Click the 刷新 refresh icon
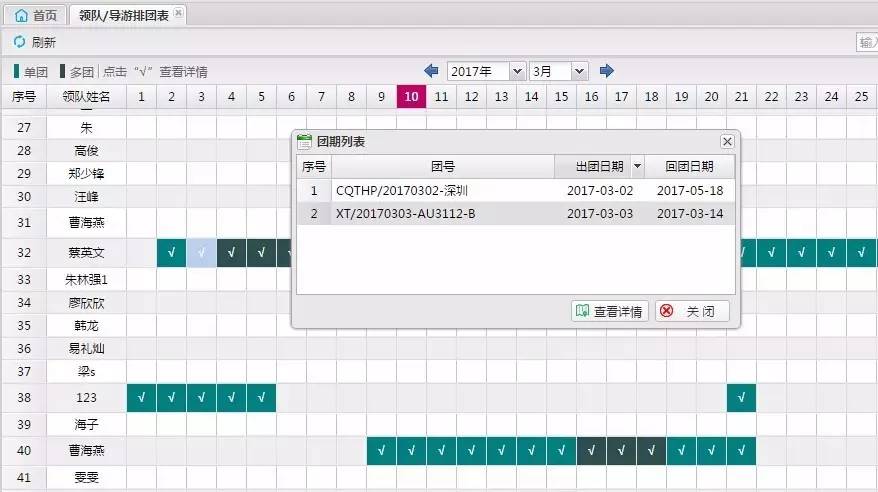This screenshot has height=492, width=878. (x=19, y=42)
